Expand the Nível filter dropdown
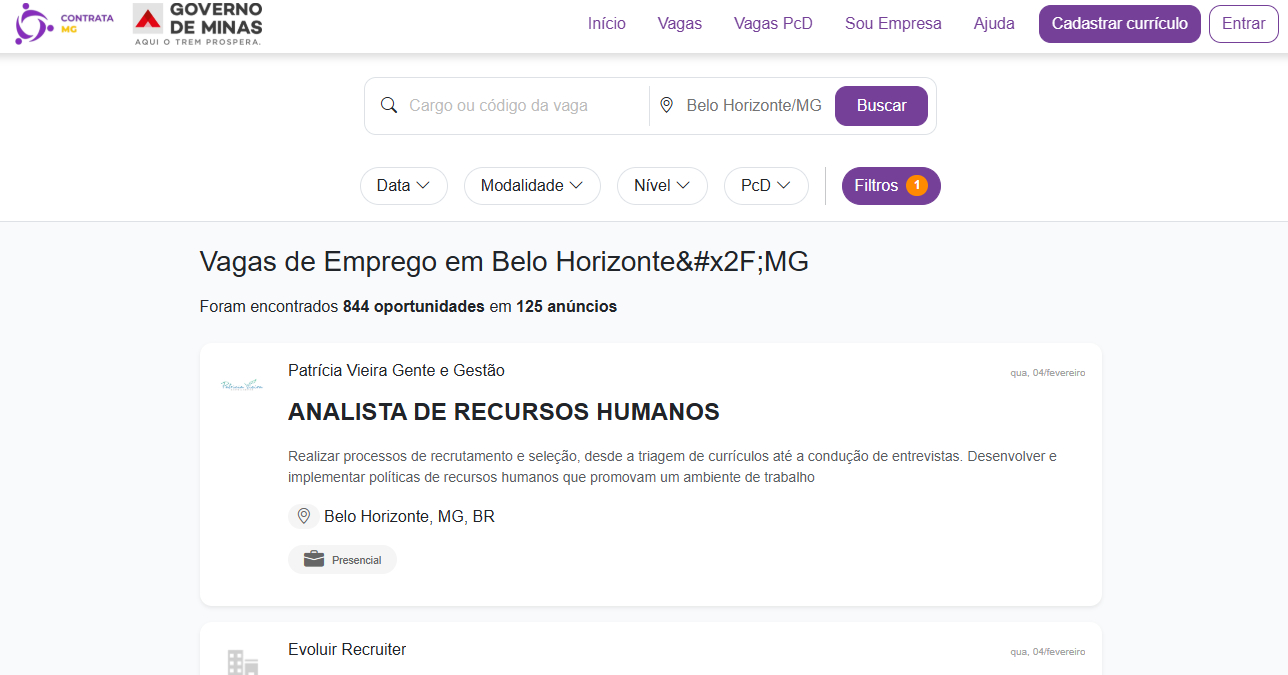Screen dimensions: 1288x675 pos(662,186)
